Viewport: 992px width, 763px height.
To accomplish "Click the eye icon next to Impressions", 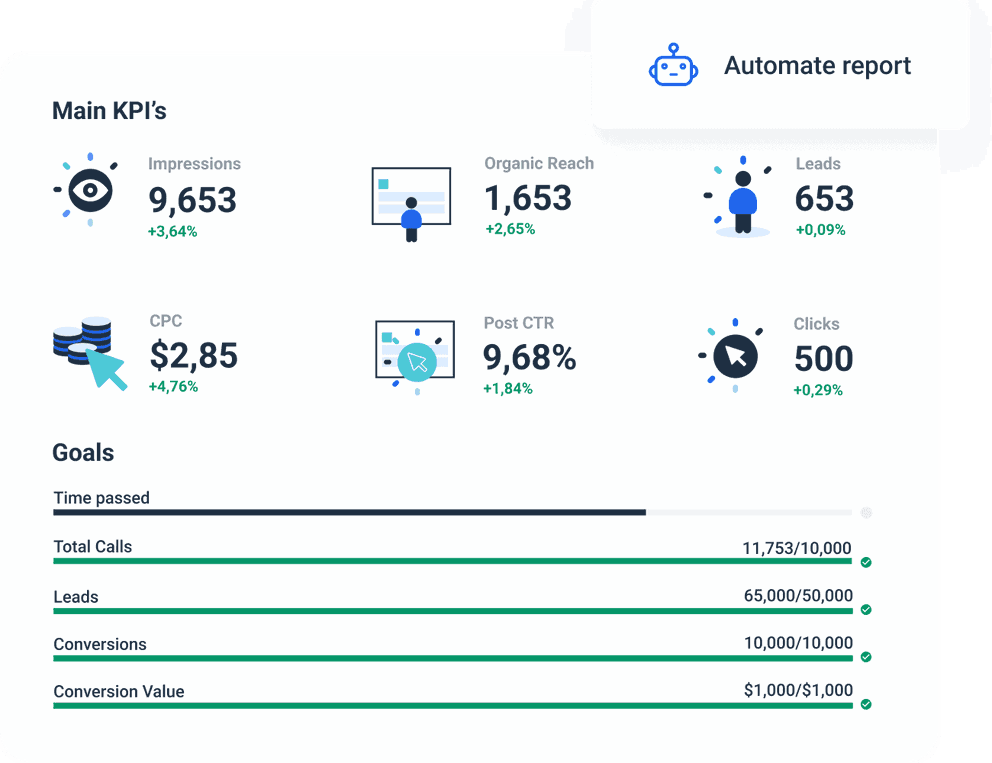I will [x=88, y=190].
